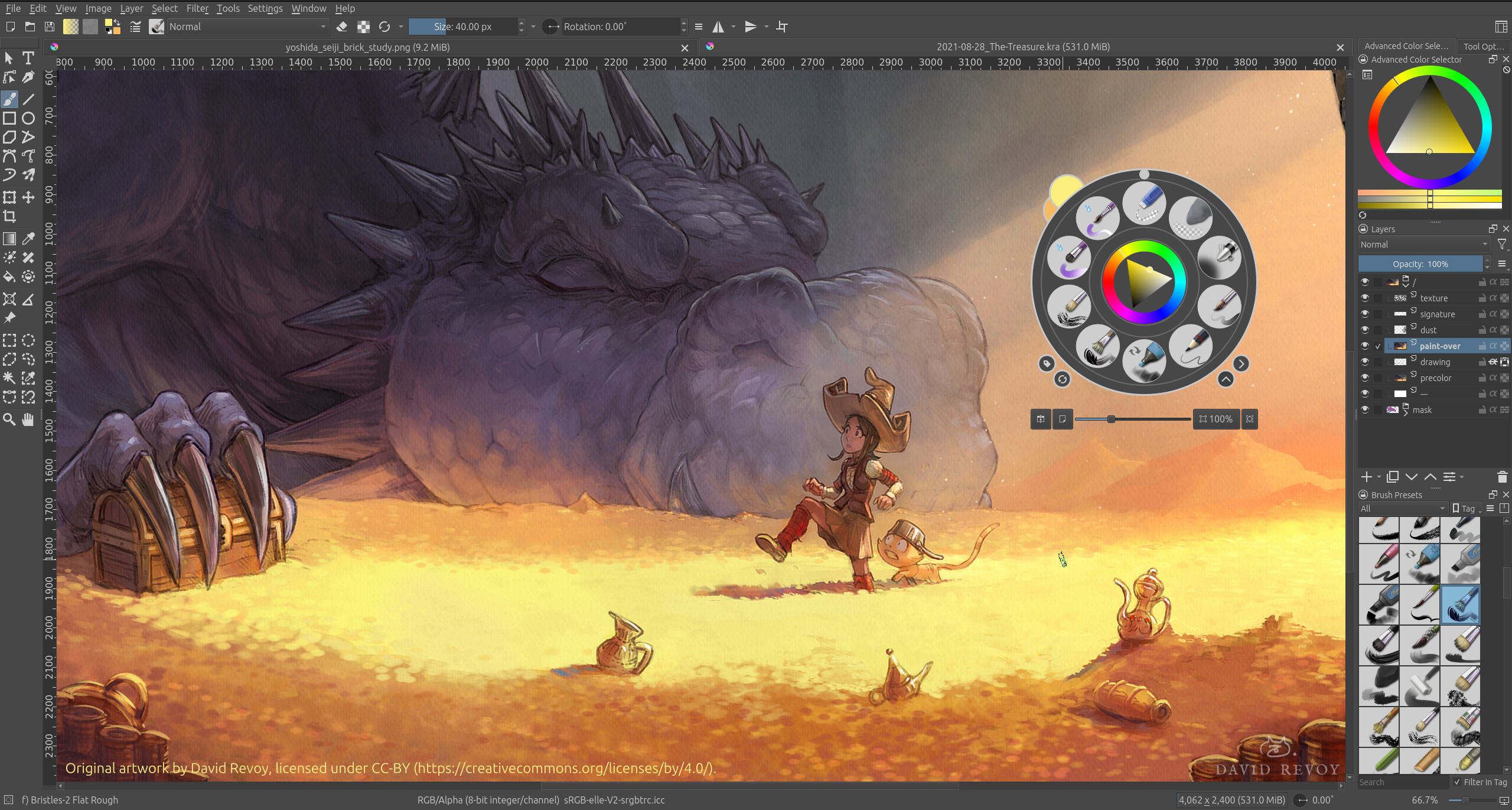Hide the texture layer
The image size is (1512, 810).
pyautogui.click(x=1366, y=298)
